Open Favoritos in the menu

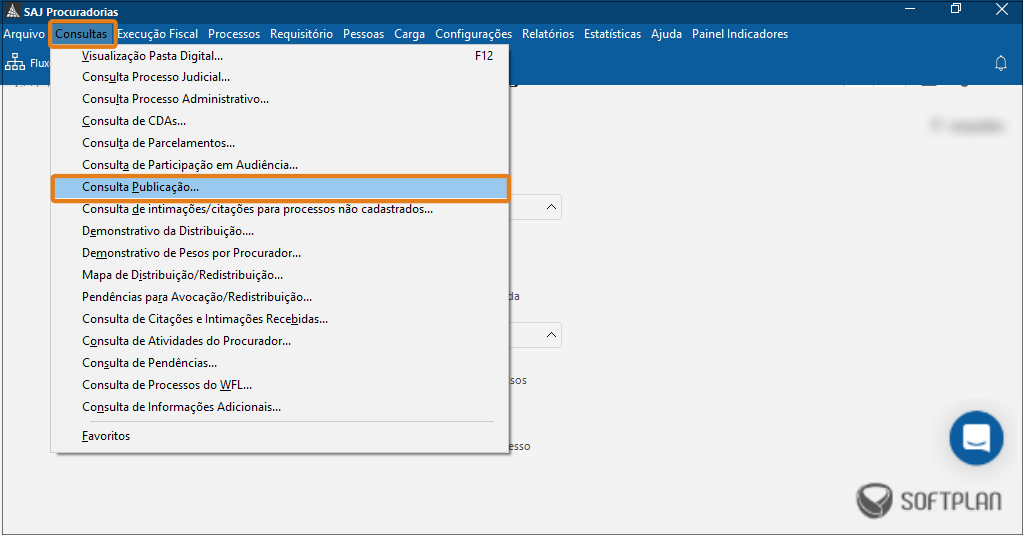point(106,436)
